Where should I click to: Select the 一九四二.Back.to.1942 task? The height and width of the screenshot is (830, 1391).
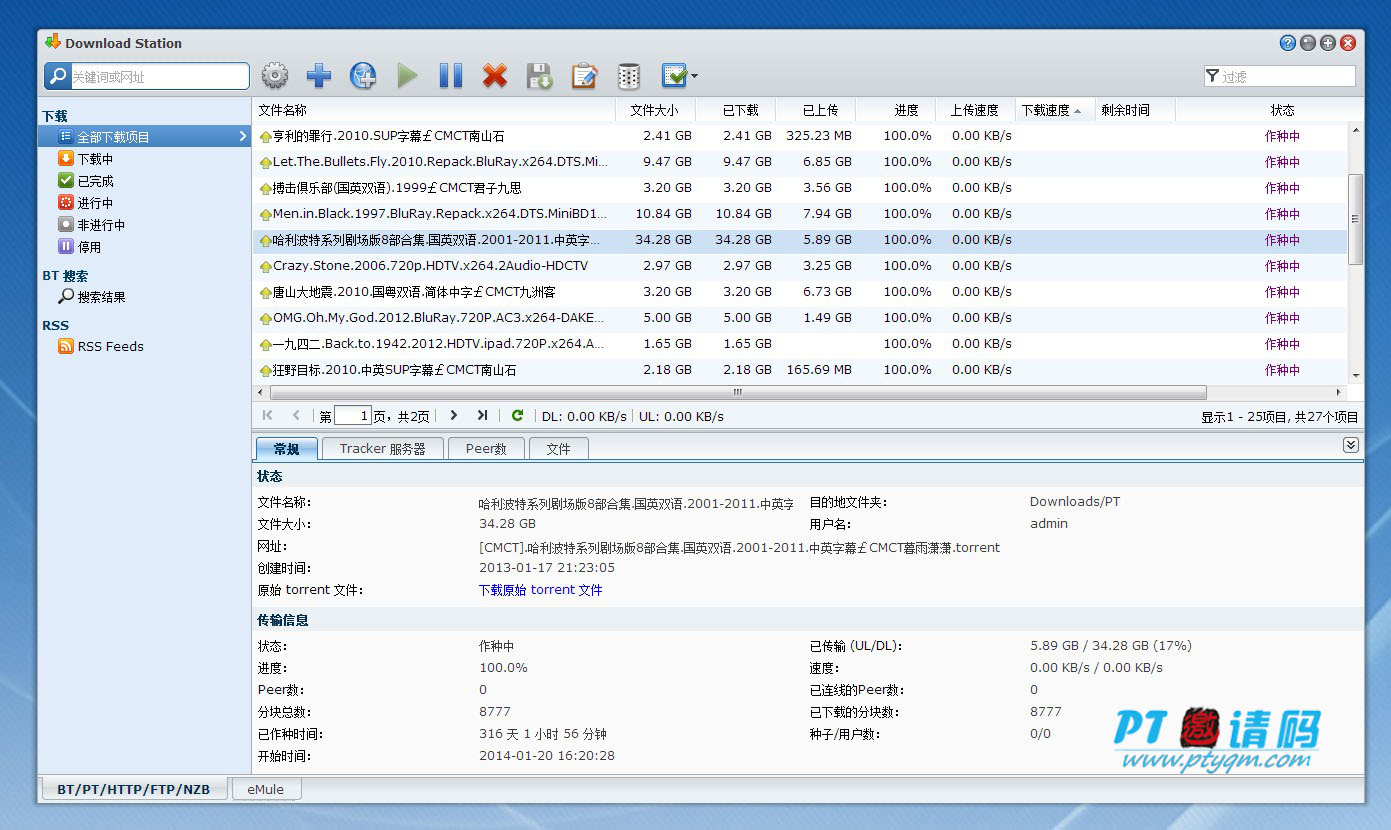[800, 344]
